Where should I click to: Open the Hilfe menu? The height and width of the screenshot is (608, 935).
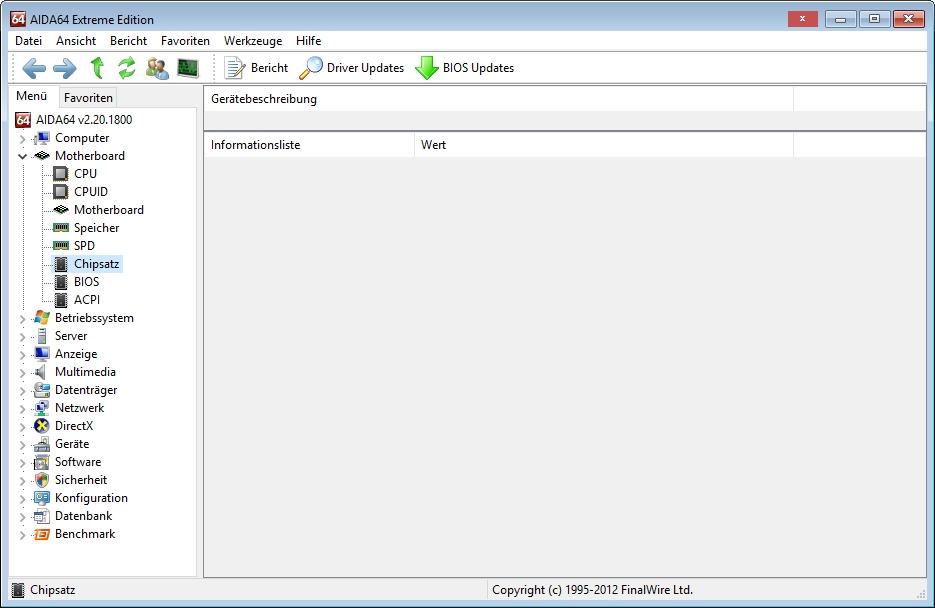(308, 41)
